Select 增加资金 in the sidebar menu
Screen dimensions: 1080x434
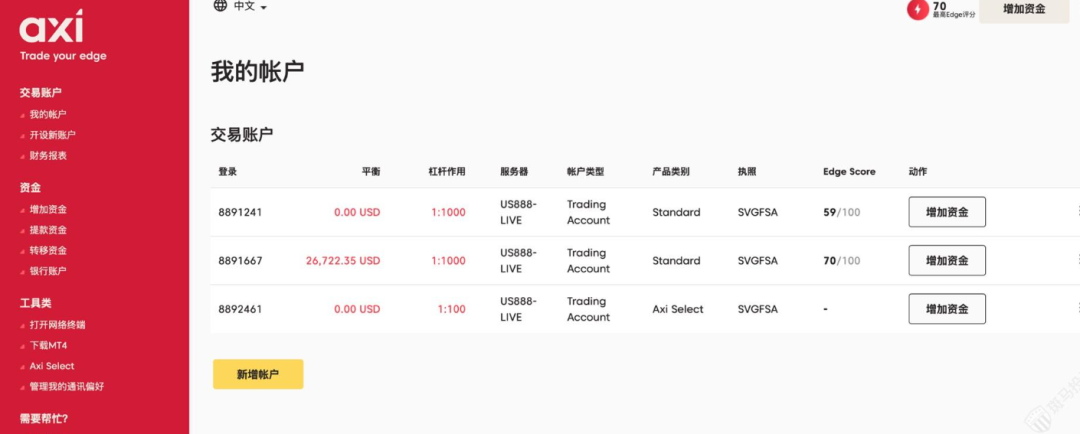(48, 210)
